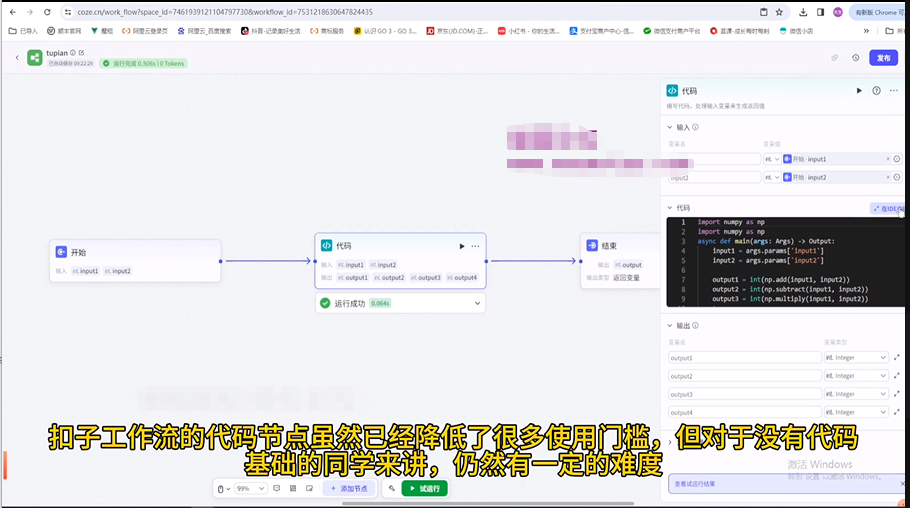The image size is (910, 508).
Task: Click the 在IDE中编辑 button
Action: 888,208
